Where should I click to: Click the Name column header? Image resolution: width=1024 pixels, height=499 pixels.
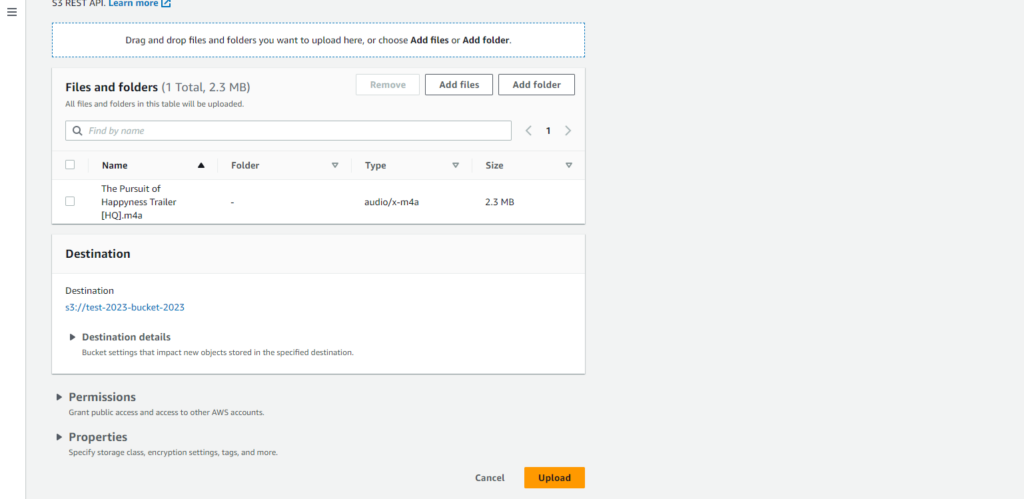pos(115,165)
